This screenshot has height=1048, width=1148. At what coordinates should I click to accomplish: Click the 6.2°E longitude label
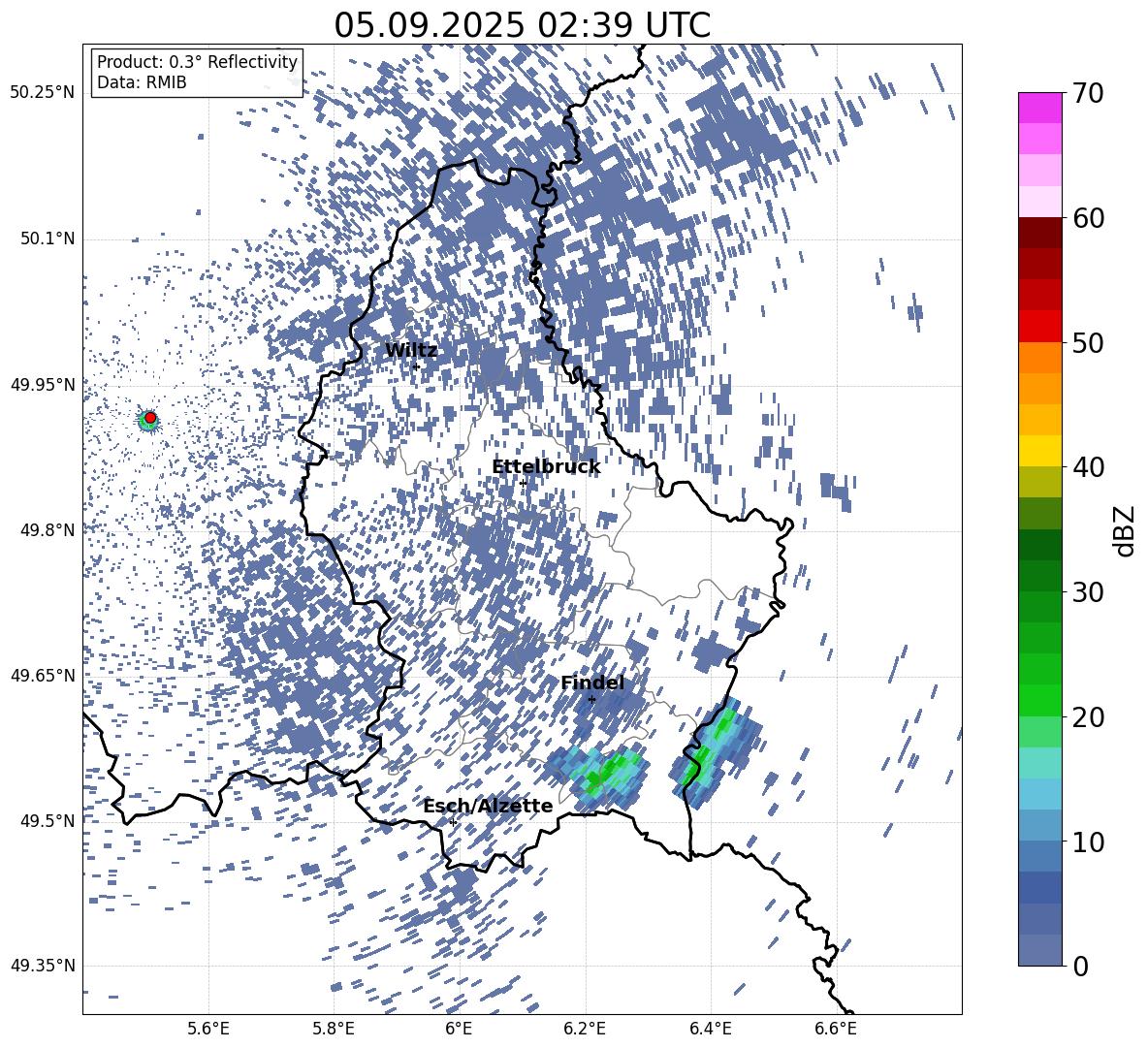(x=585, y=1029)
